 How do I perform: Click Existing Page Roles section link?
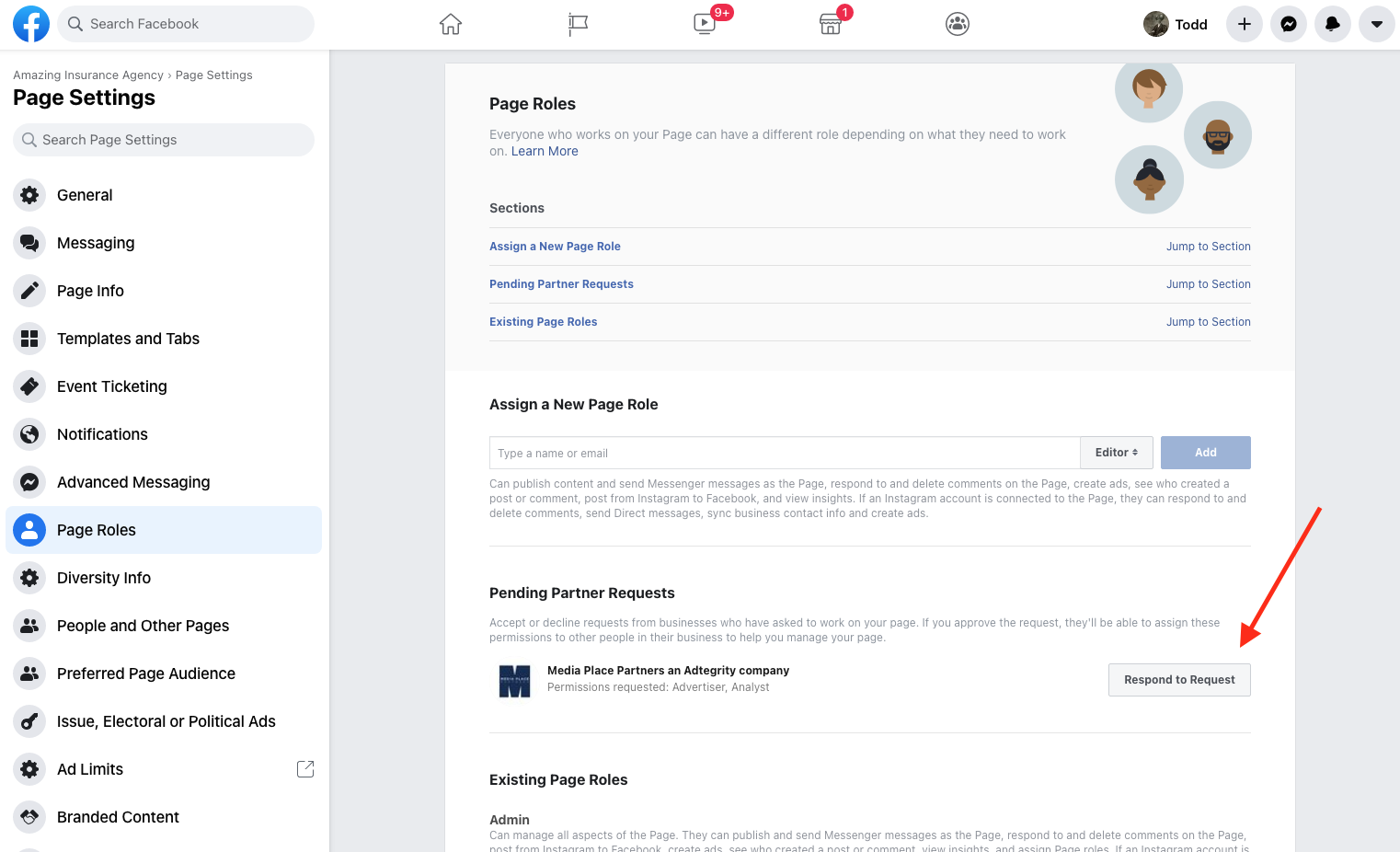point(543,322)
